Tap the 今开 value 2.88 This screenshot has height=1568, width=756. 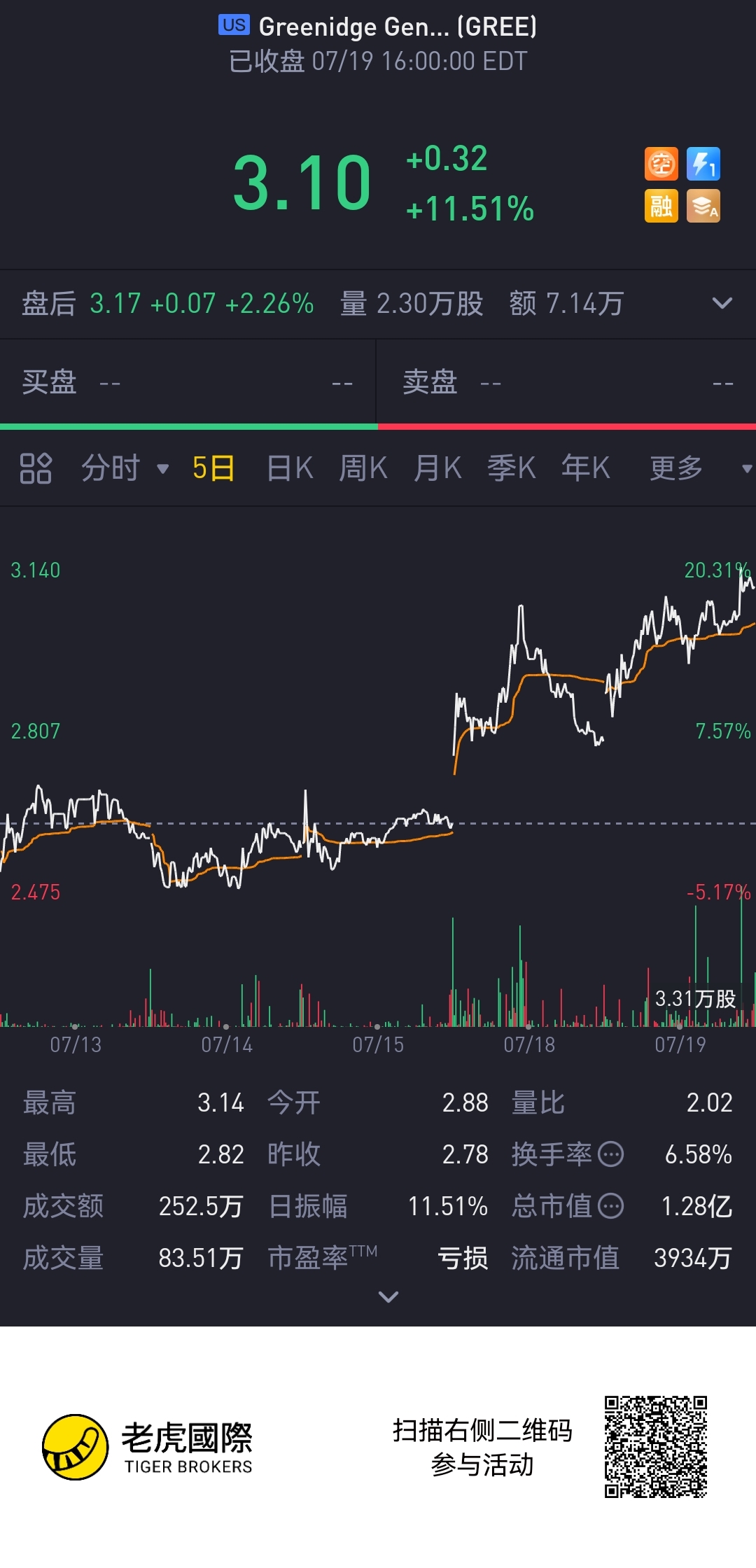[465, 1102]
